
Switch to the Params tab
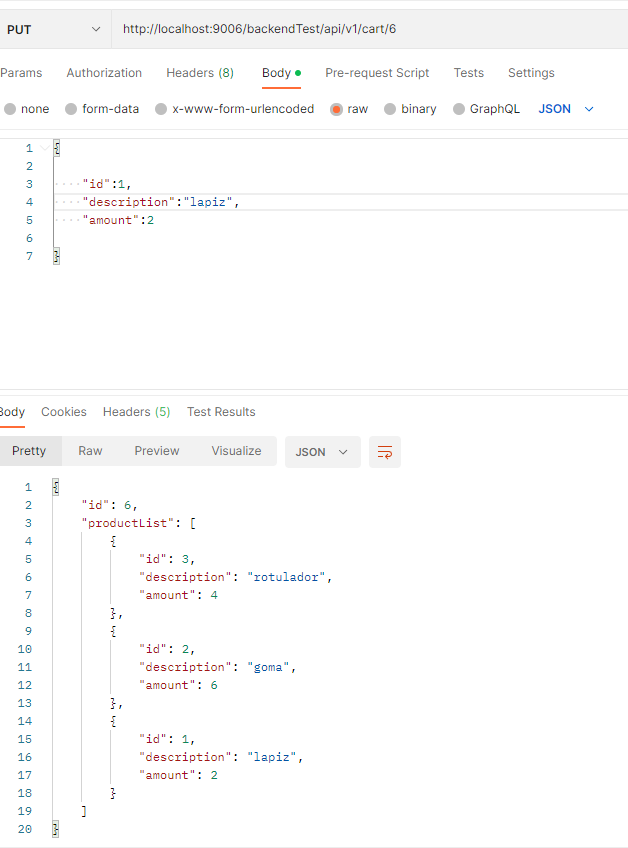[21, 73]
